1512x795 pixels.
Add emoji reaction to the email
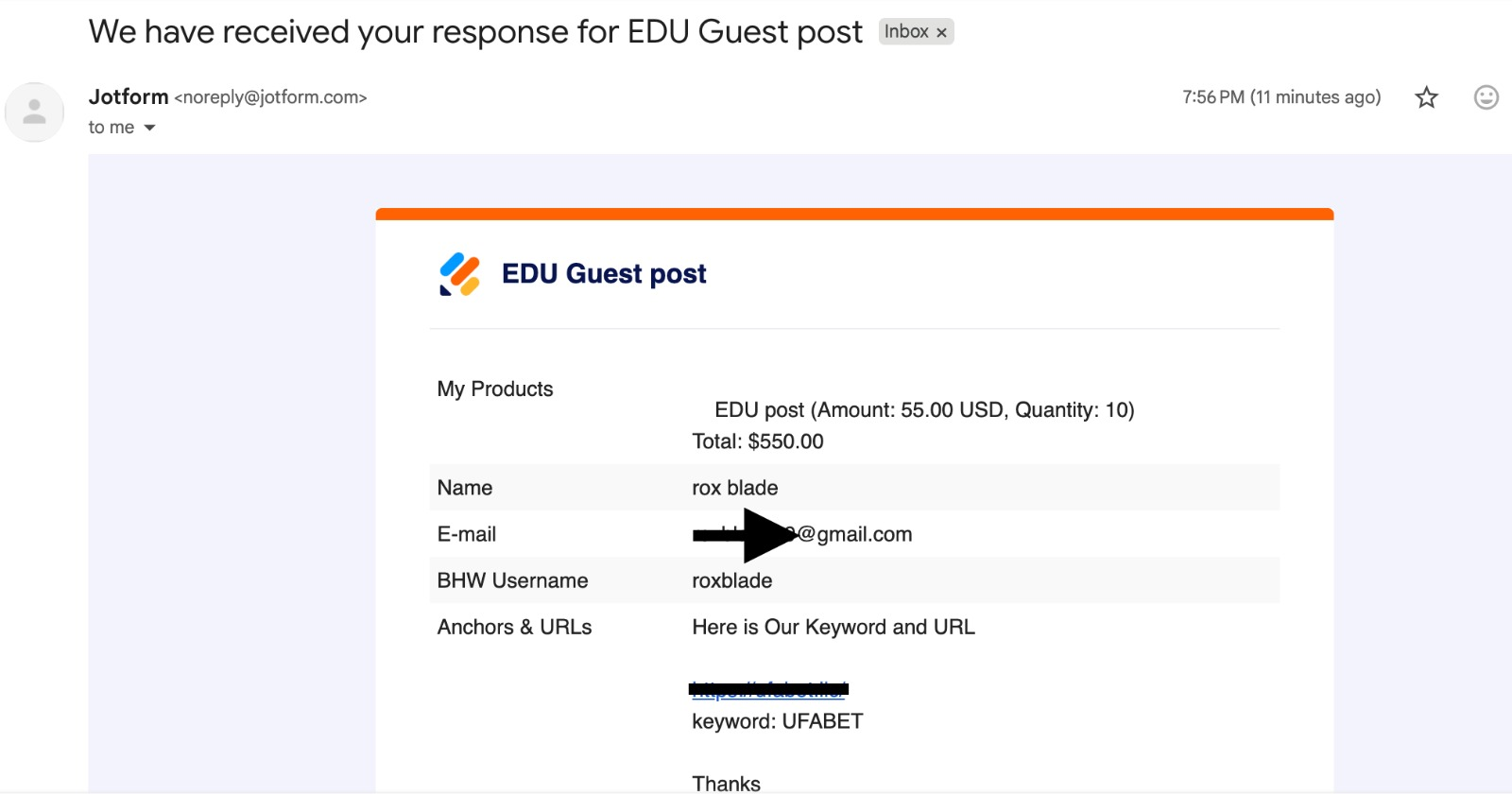(x=1486, y=97)
